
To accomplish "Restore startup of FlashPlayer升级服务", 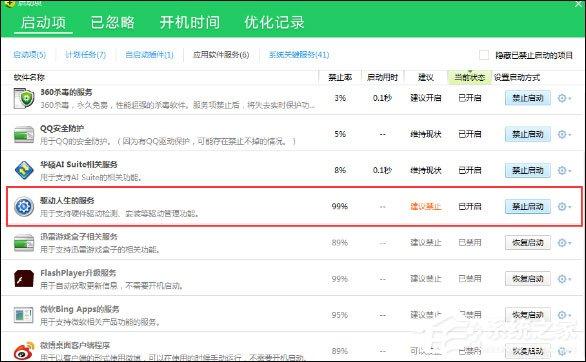I will click(528, 279).
